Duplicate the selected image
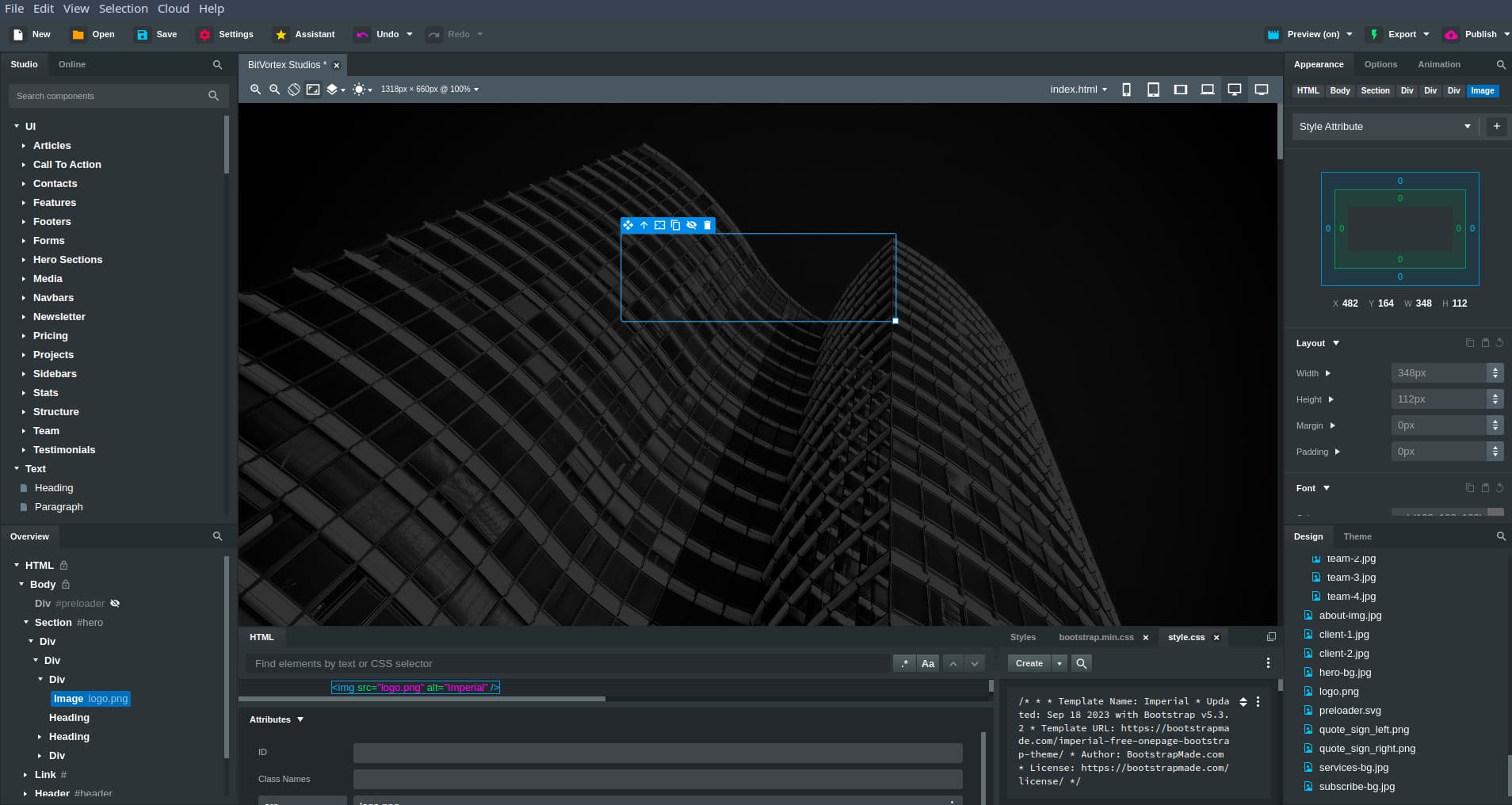The width and height of the screenshot is (1512, 805). click(675, 225)
